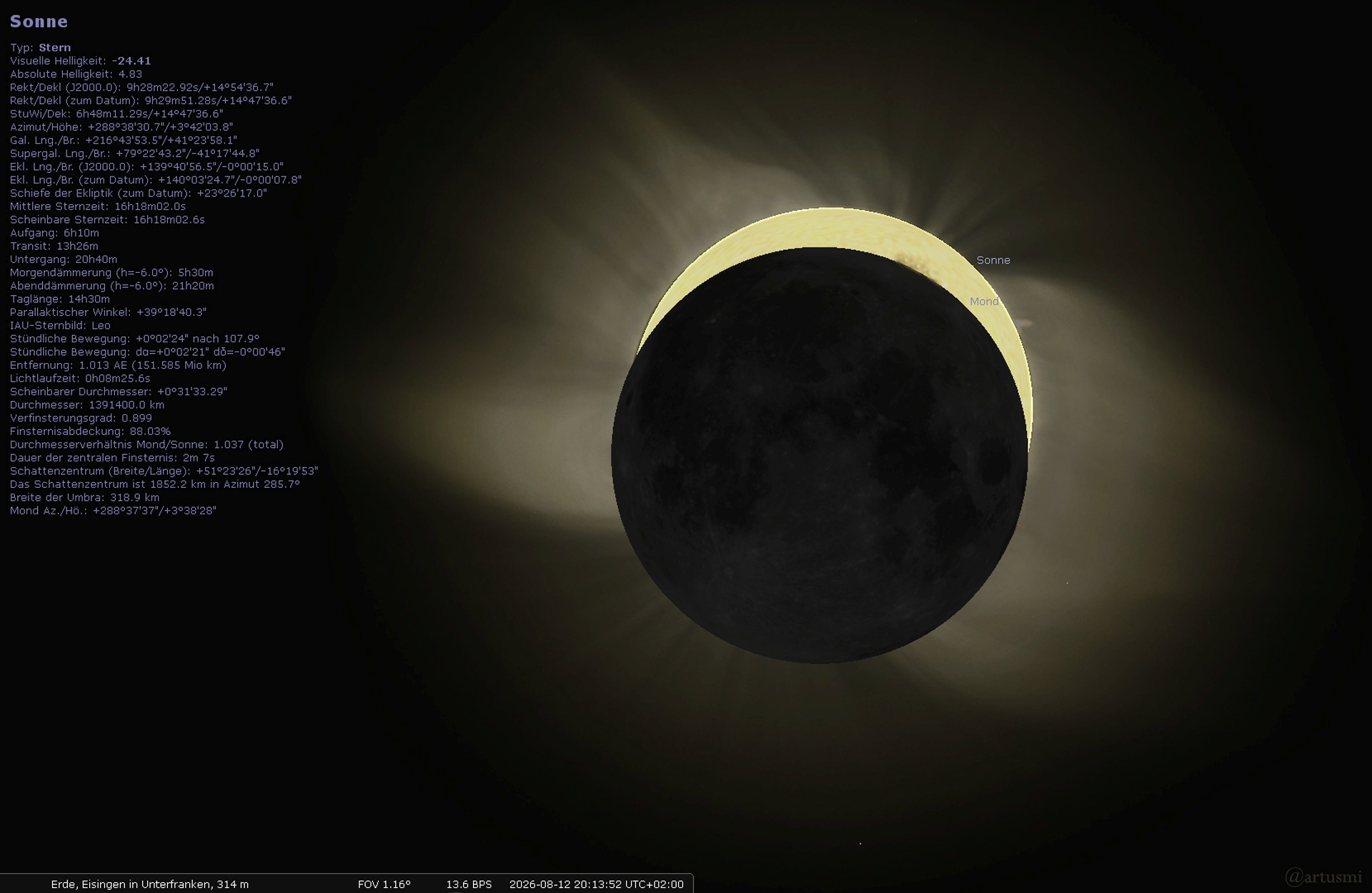Click the Verfinsterungsgrad 0.899 line
1372x893 pixels.
(x=81, y=418)
